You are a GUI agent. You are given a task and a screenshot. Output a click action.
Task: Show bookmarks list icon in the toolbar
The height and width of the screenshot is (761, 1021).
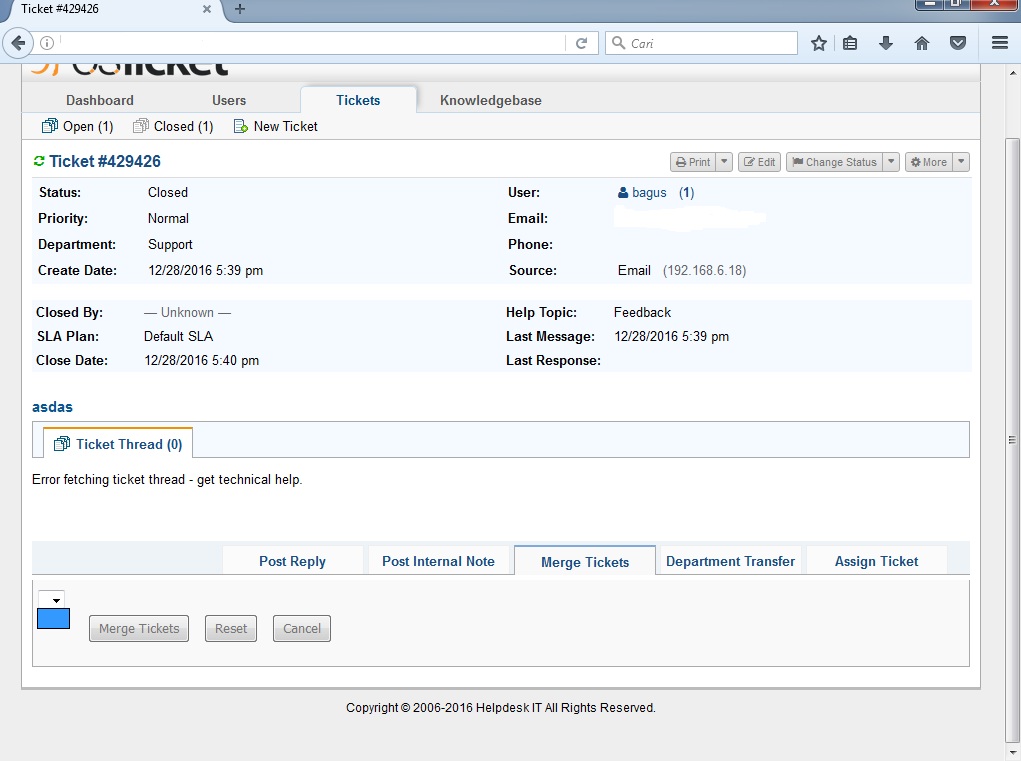click(851, 43)
